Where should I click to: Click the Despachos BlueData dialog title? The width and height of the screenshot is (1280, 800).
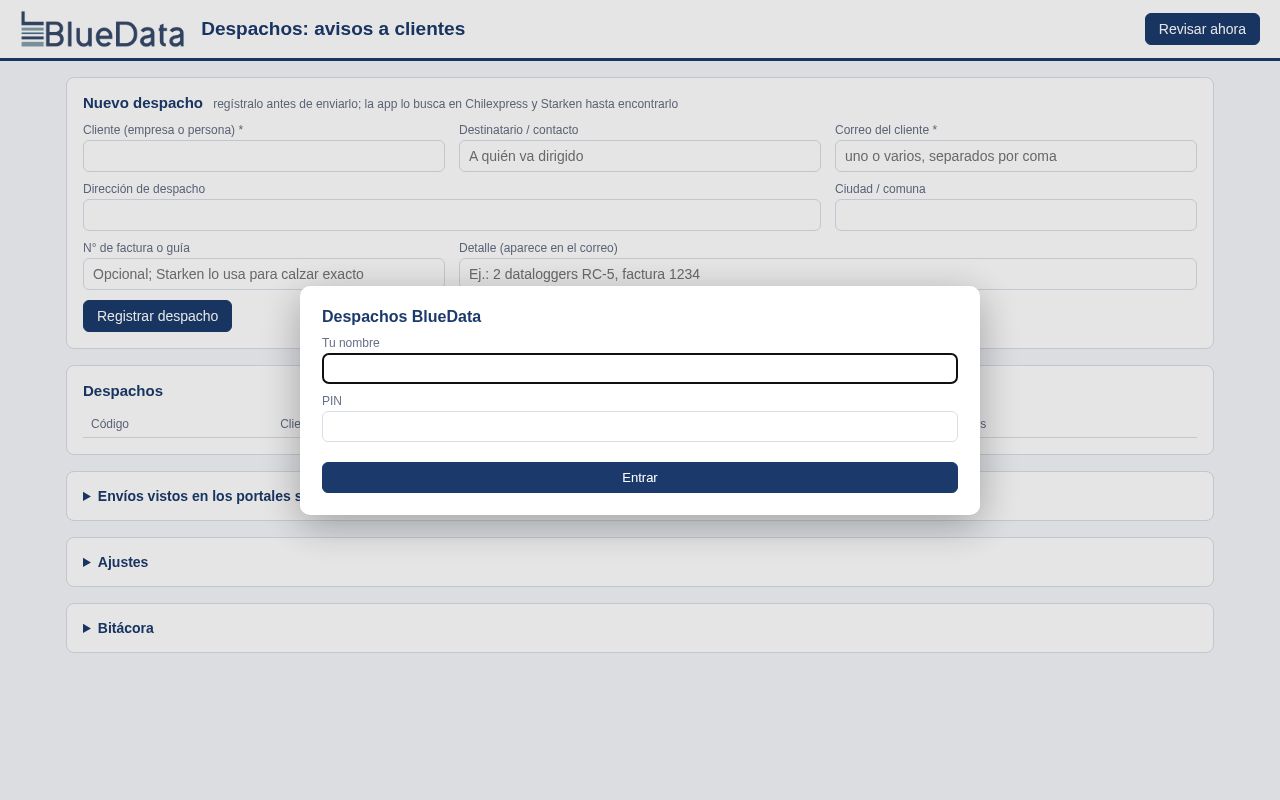pyautogui.click(x=401, y=317)
